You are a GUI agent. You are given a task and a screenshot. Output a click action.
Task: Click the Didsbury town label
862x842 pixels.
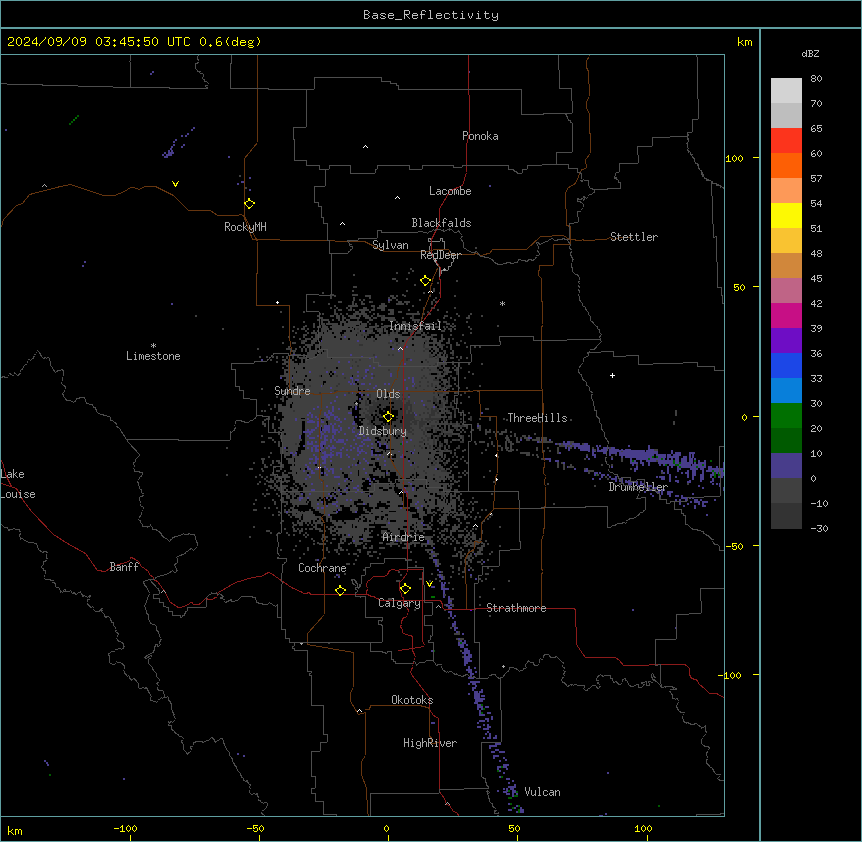coord(383,431)
